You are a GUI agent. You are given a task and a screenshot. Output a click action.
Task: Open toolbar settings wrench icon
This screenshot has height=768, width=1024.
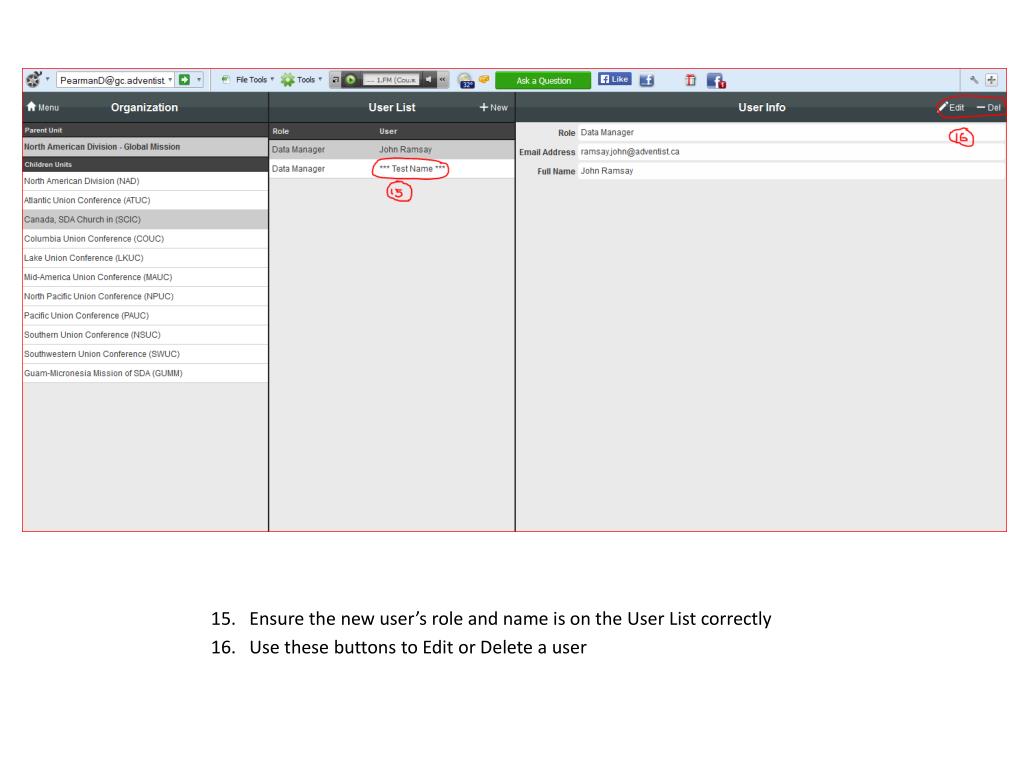[974, 80]
